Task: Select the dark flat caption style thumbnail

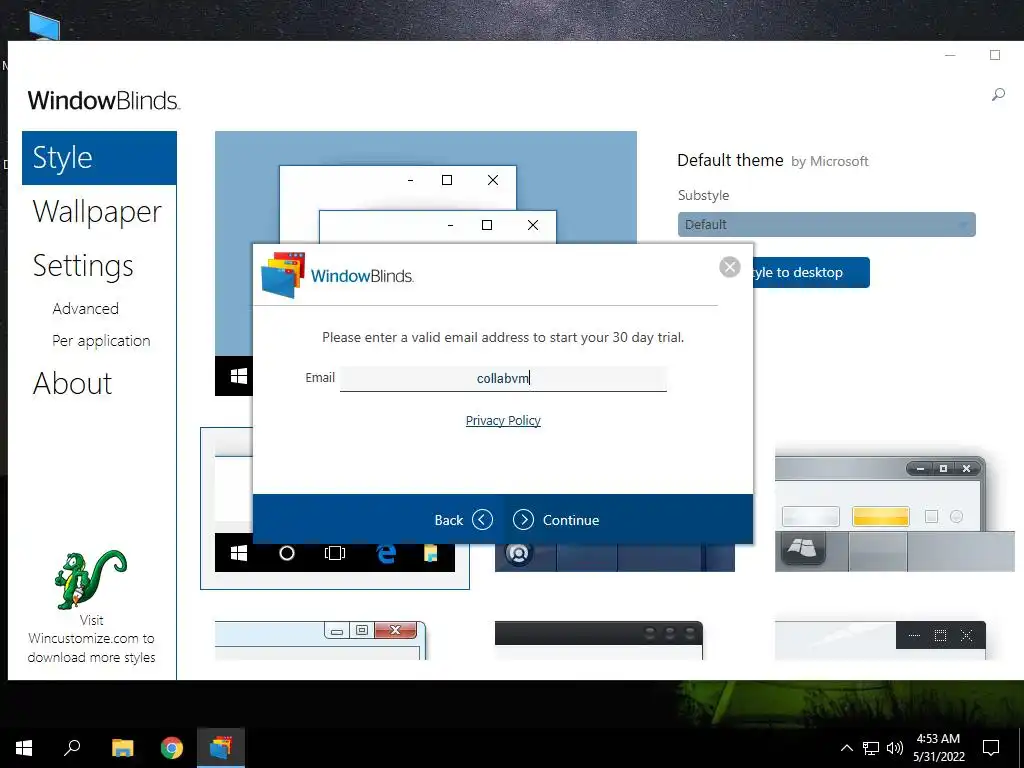Action: 880,640
